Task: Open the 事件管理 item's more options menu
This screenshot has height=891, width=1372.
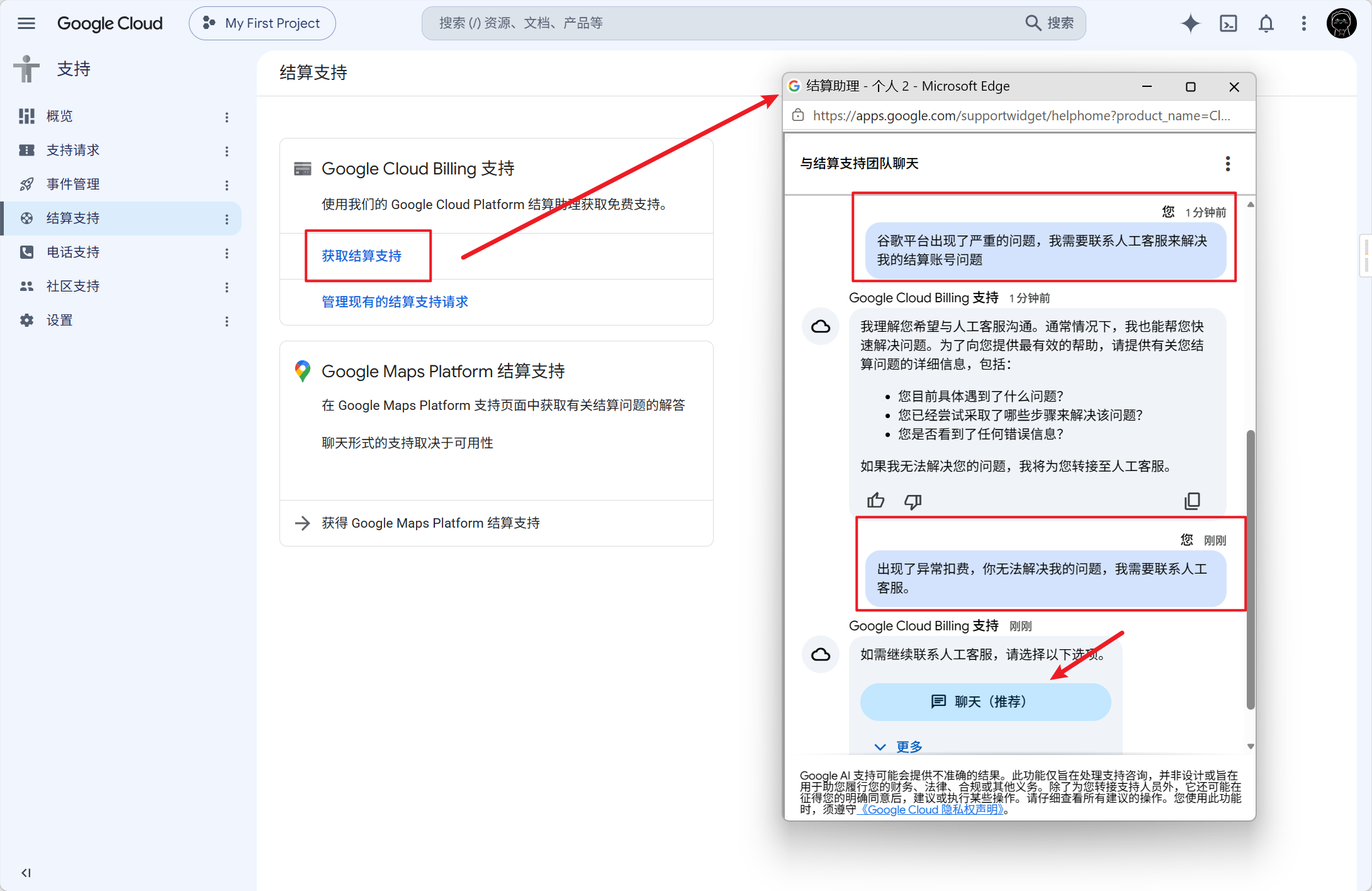Action: tap(227, 184)
